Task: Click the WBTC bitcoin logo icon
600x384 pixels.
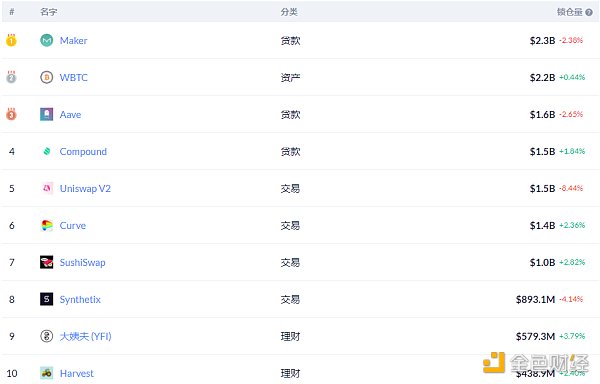Action: point(47,77)
